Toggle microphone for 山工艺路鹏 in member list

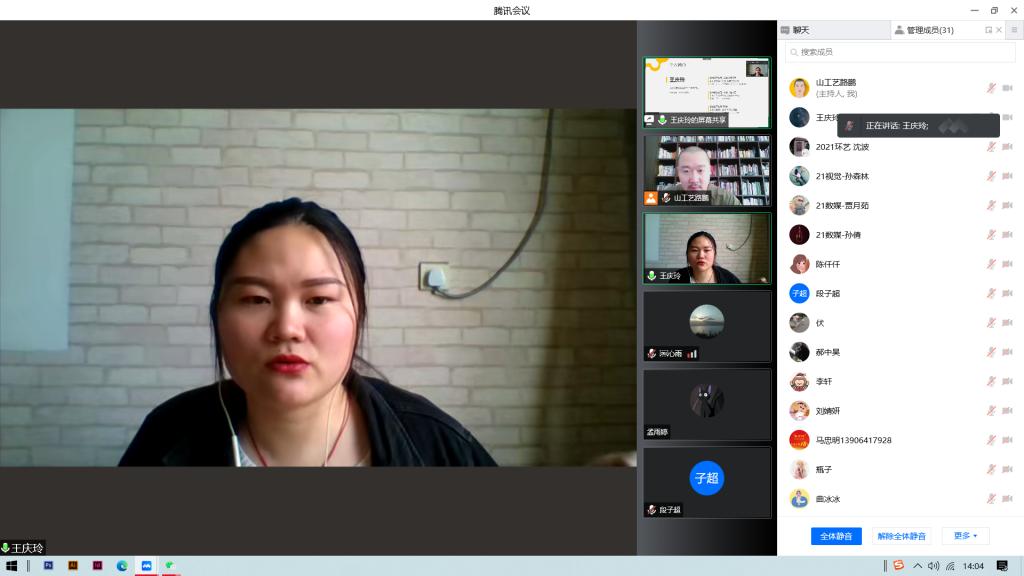coord(991,88)
